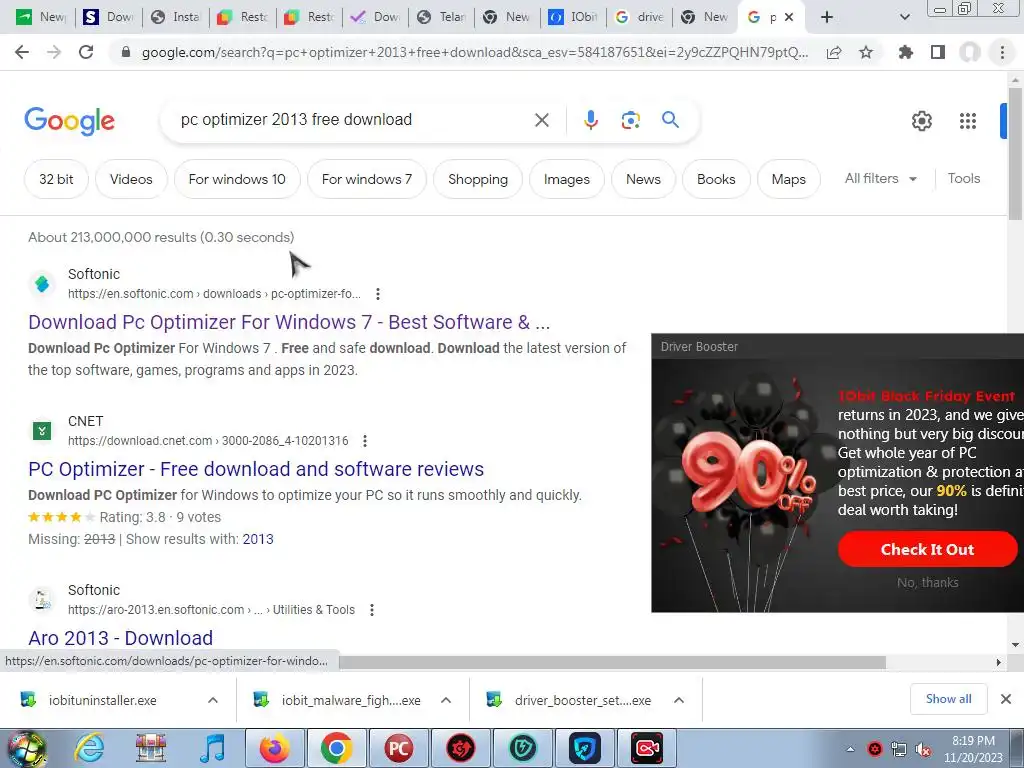This screenshot has height=768, width=1024.
Task: Expand options for iobituninstaller.exe download
Action: (x=213, y=700)
